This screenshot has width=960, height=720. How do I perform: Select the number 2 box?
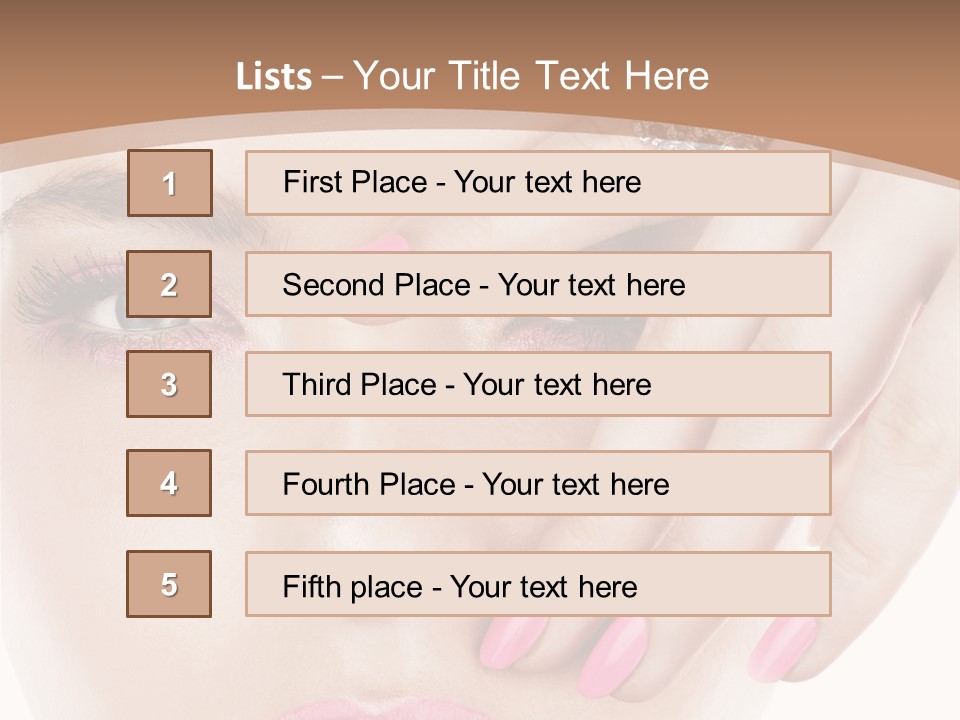pos(169,284)
